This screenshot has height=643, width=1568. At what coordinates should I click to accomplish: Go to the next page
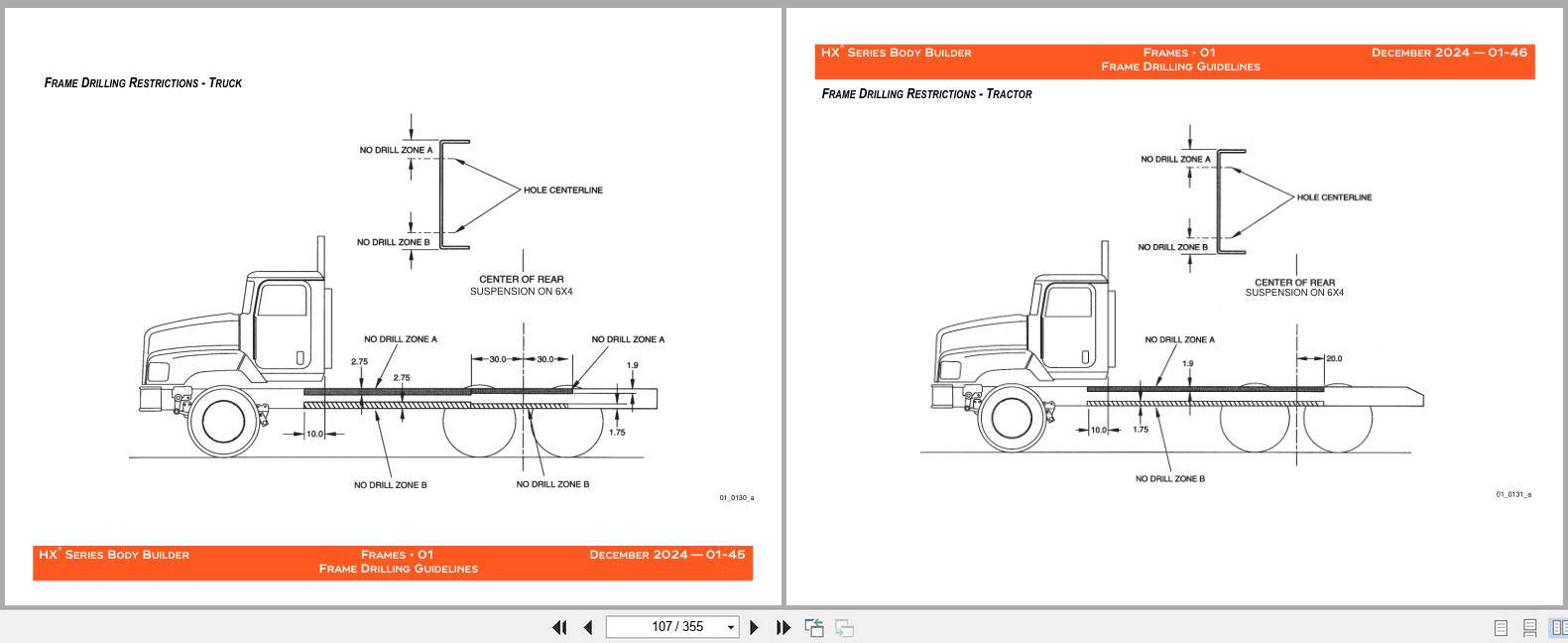point(754,627)
